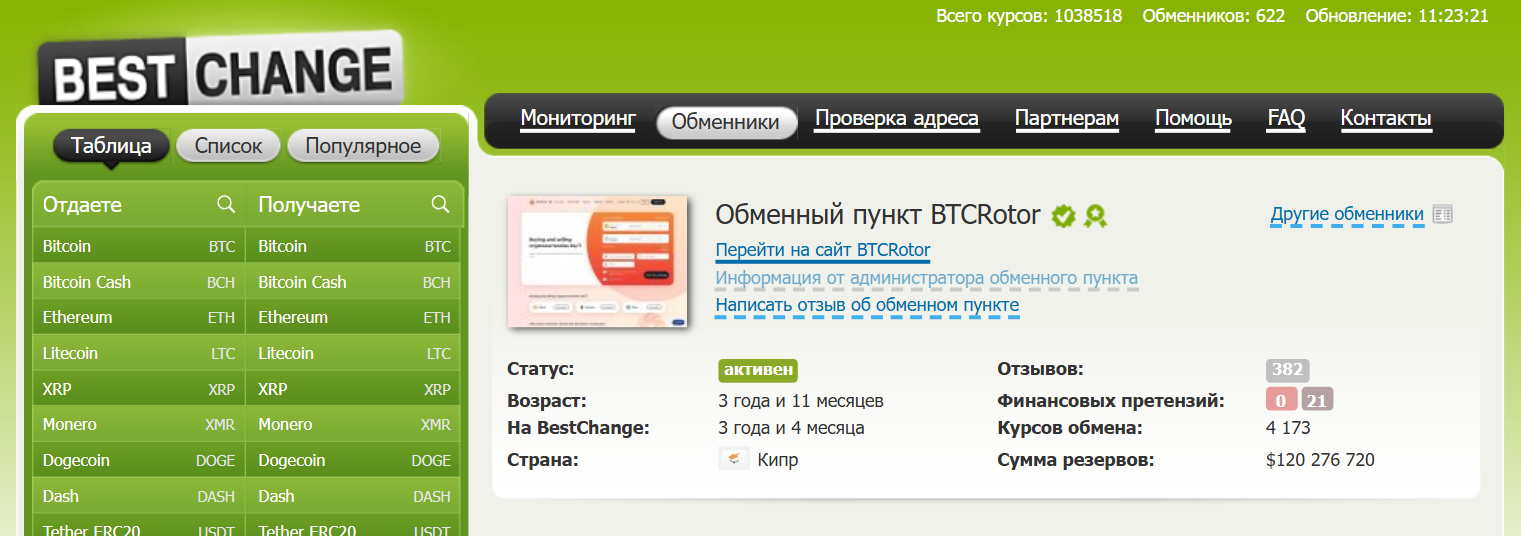The height and width of the screenshot is (536, 1521).
Task: Select Litecoin in Отдаете column
Action: [138, 353]
